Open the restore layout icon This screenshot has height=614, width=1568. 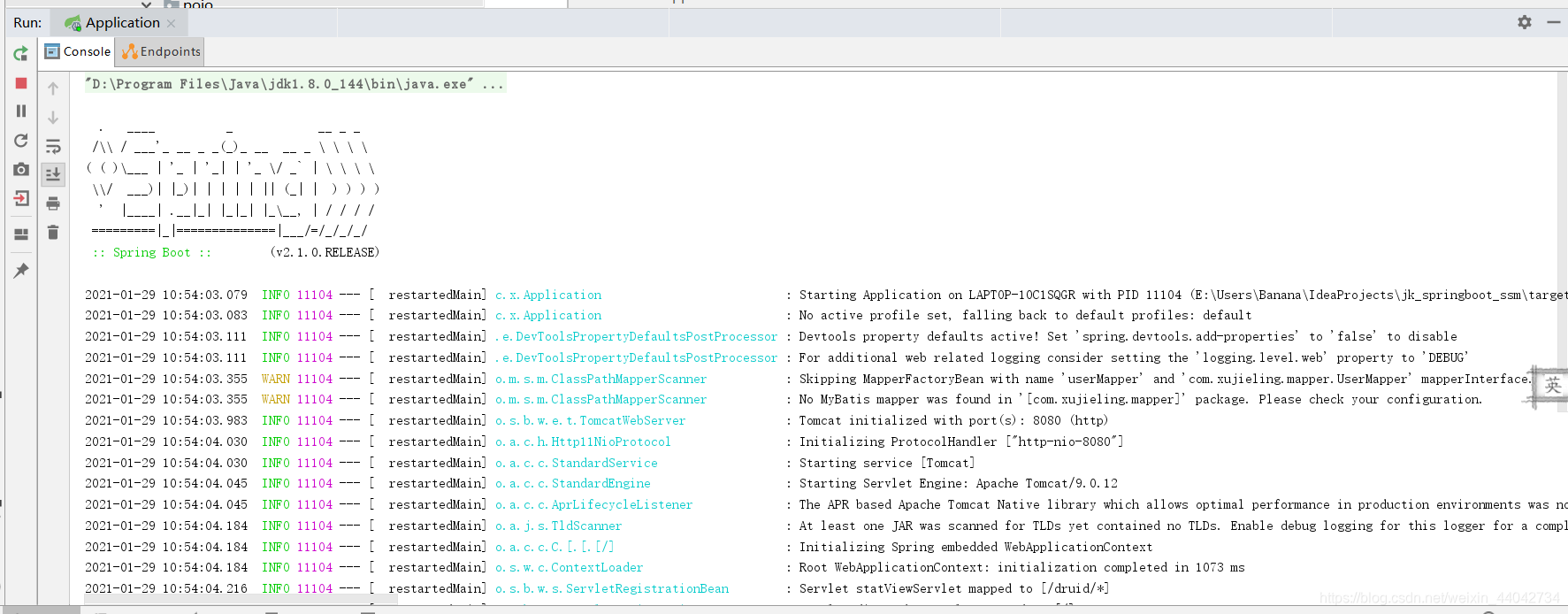point(21,234)
